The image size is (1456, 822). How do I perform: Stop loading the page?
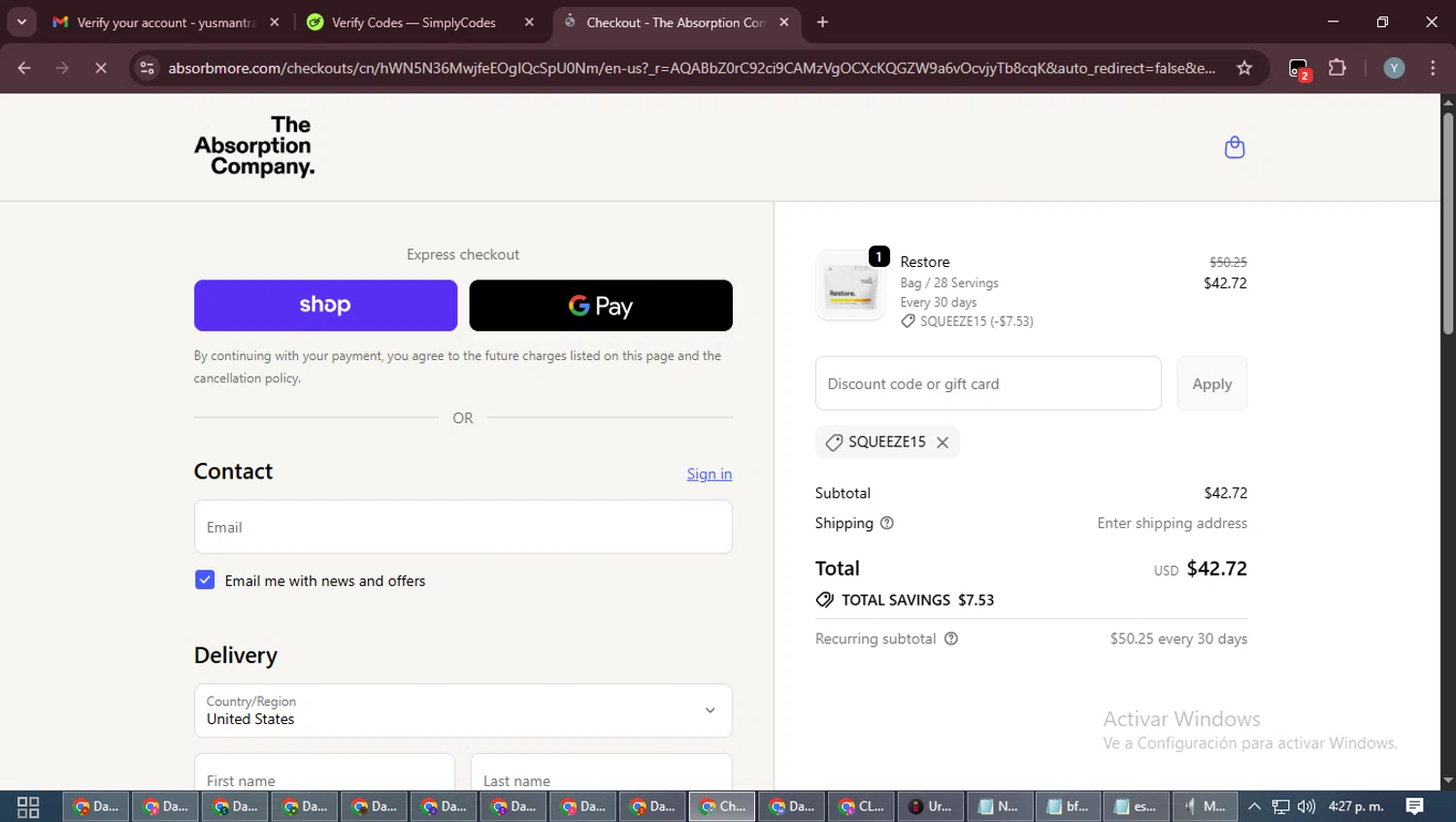101,68
